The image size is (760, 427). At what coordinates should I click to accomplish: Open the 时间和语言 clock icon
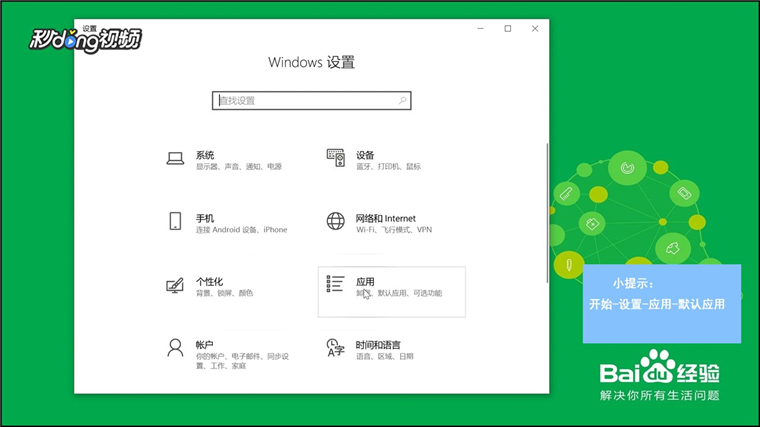tap(335, 348)
